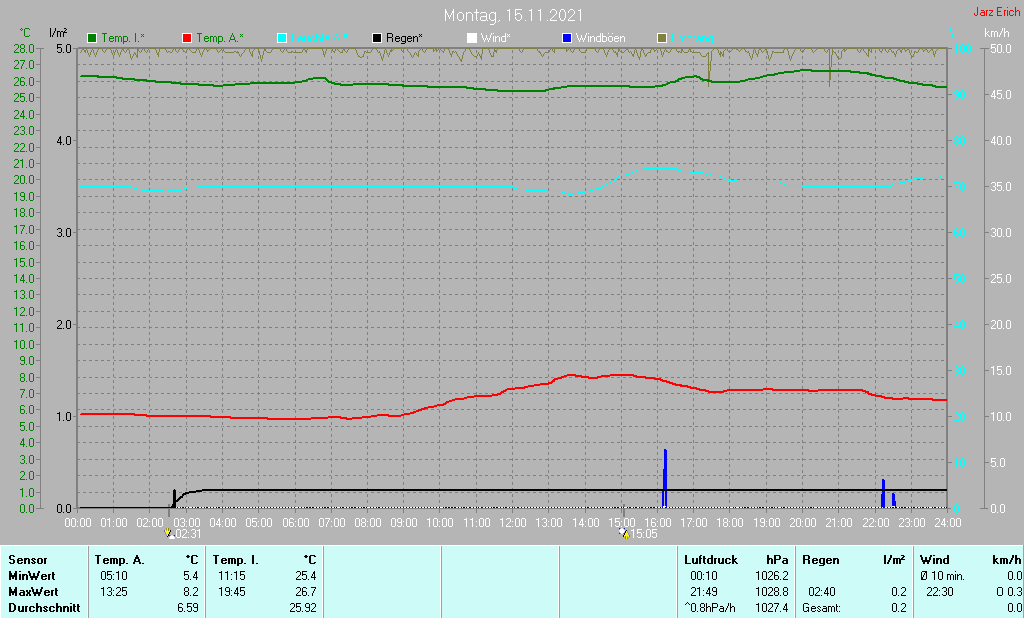The height and width of the screenshot is (618, 1024).
Task: Click the 5.4 minimum outdoor temperature value
Action: pos(190,576)
